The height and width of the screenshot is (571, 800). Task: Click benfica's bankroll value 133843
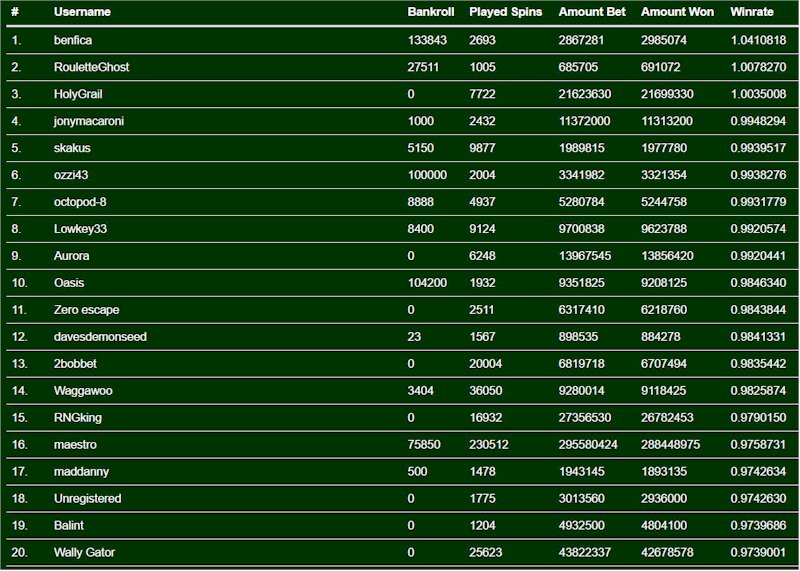click(427, 40)
